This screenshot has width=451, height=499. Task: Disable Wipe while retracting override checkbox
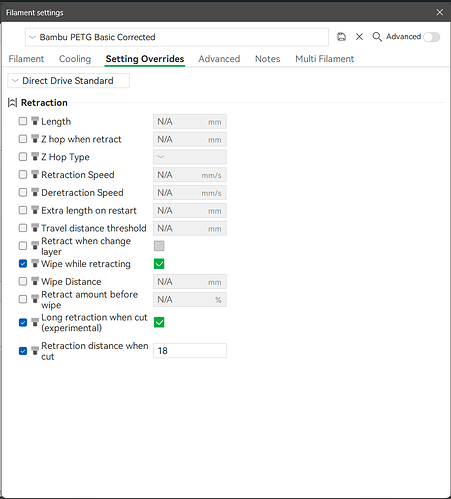(23, 264)
